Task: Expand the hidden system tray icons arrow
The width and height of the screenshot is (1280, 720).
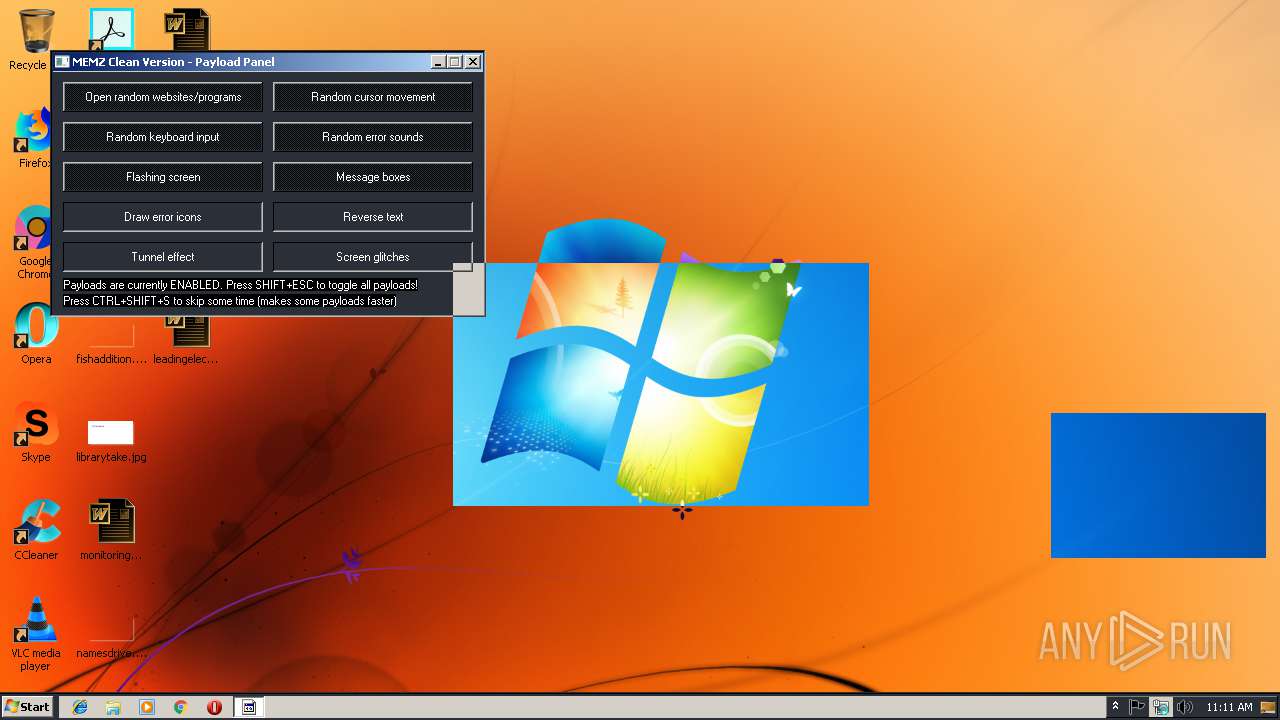Action: tap(1115, 707)
